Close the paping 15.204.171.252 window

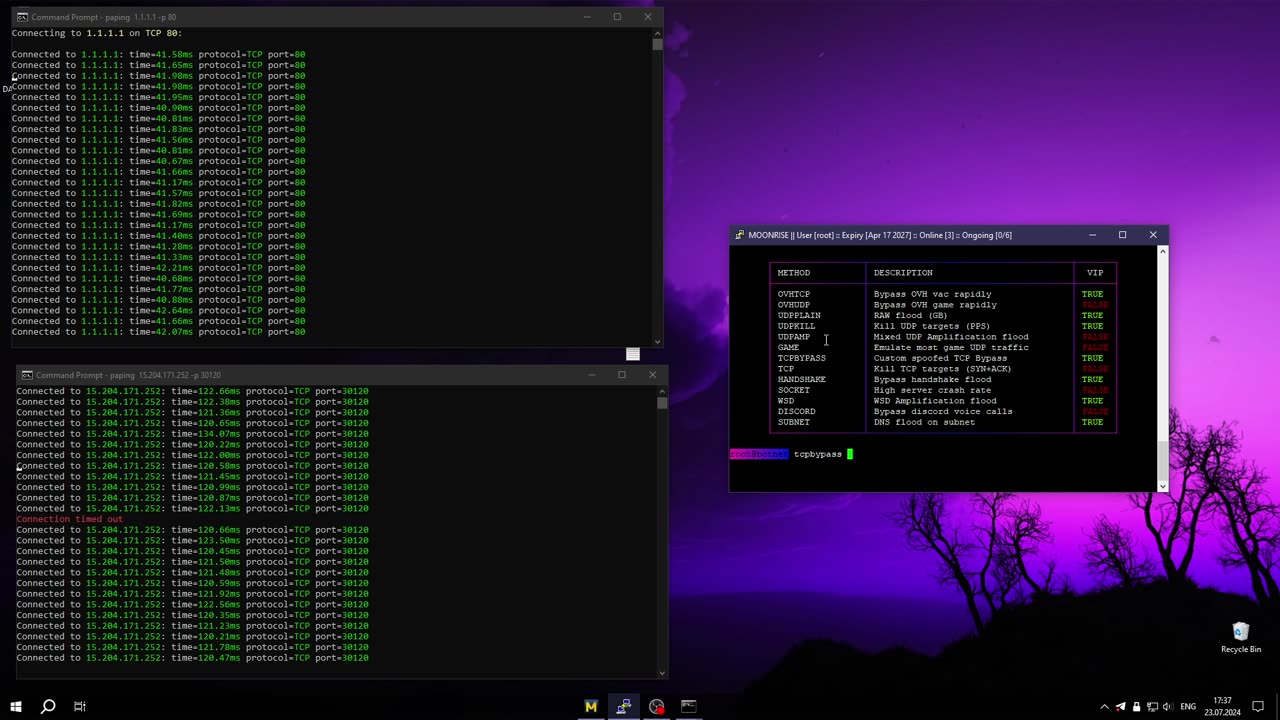coord(653,375)
